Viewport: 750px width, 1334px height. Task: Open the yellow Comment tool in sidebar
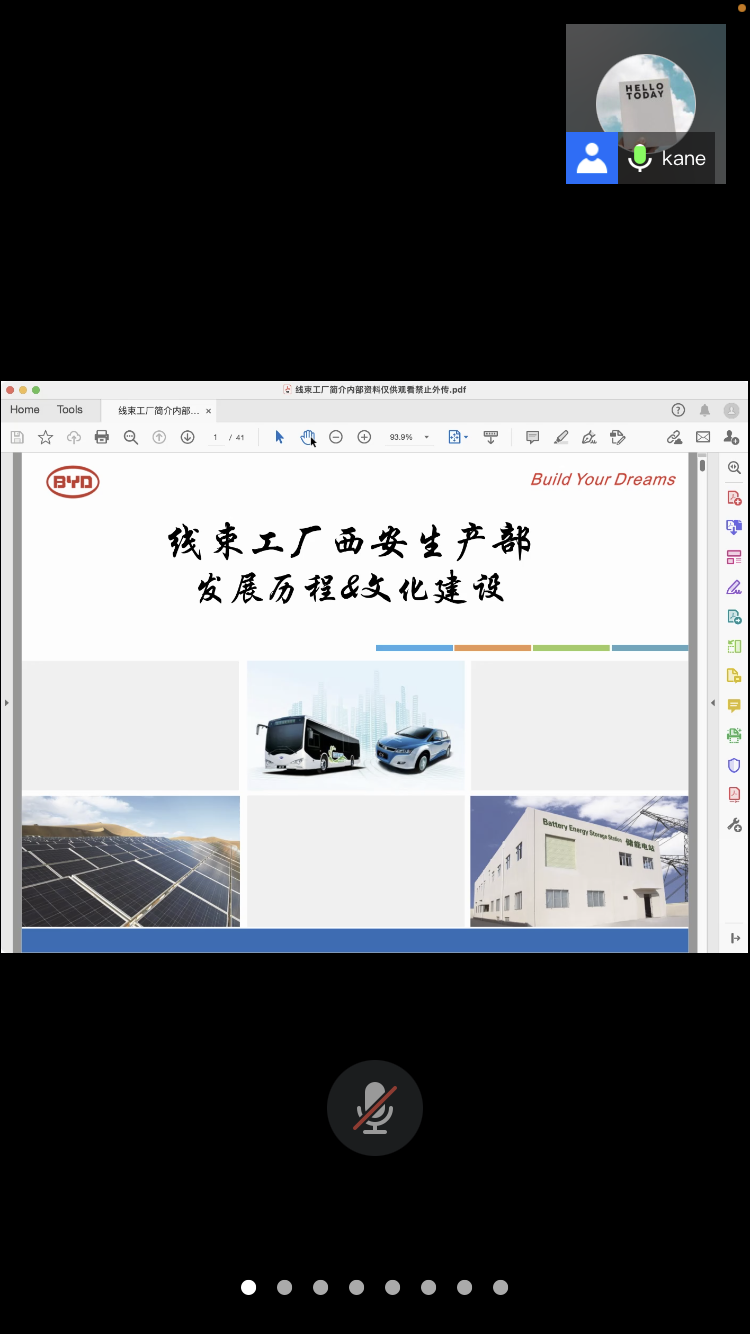coord(734,706)
